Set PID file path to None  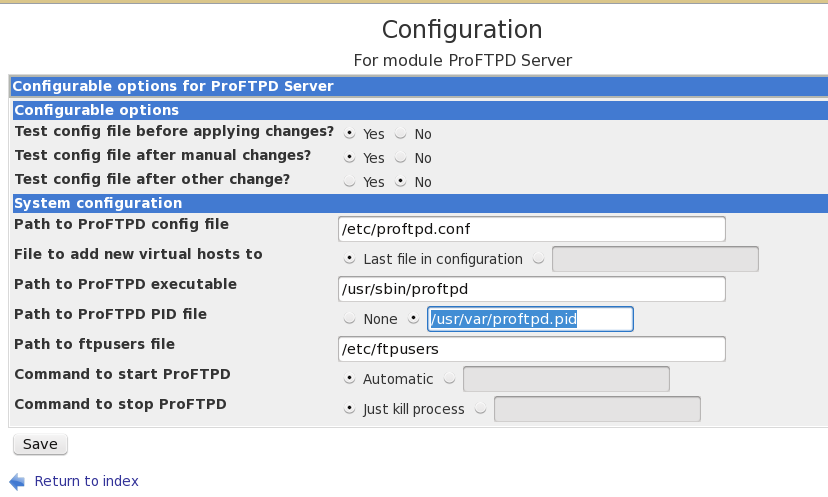pos(349,318)
